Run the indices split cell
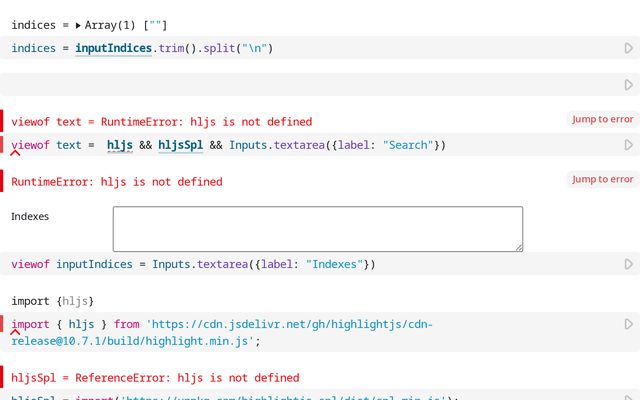Viewport: 640px width, 400px height. [x=628, y=48]
